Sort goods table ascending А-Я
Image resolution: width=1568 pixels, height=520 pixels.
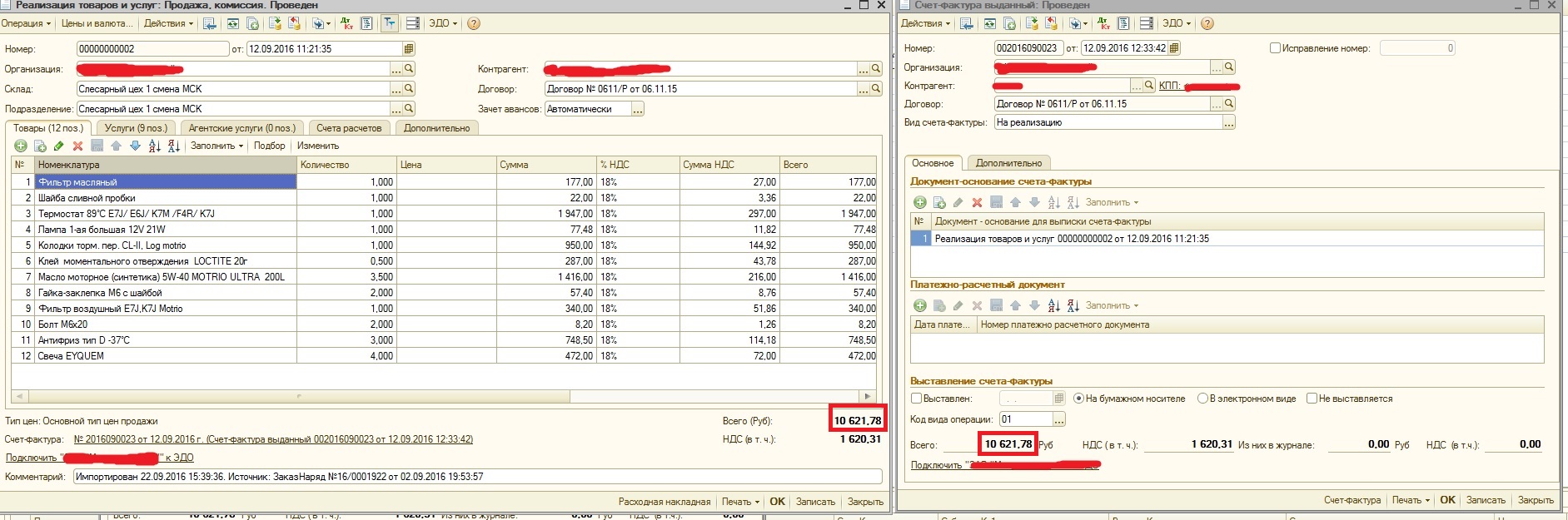tap(155, 146)
